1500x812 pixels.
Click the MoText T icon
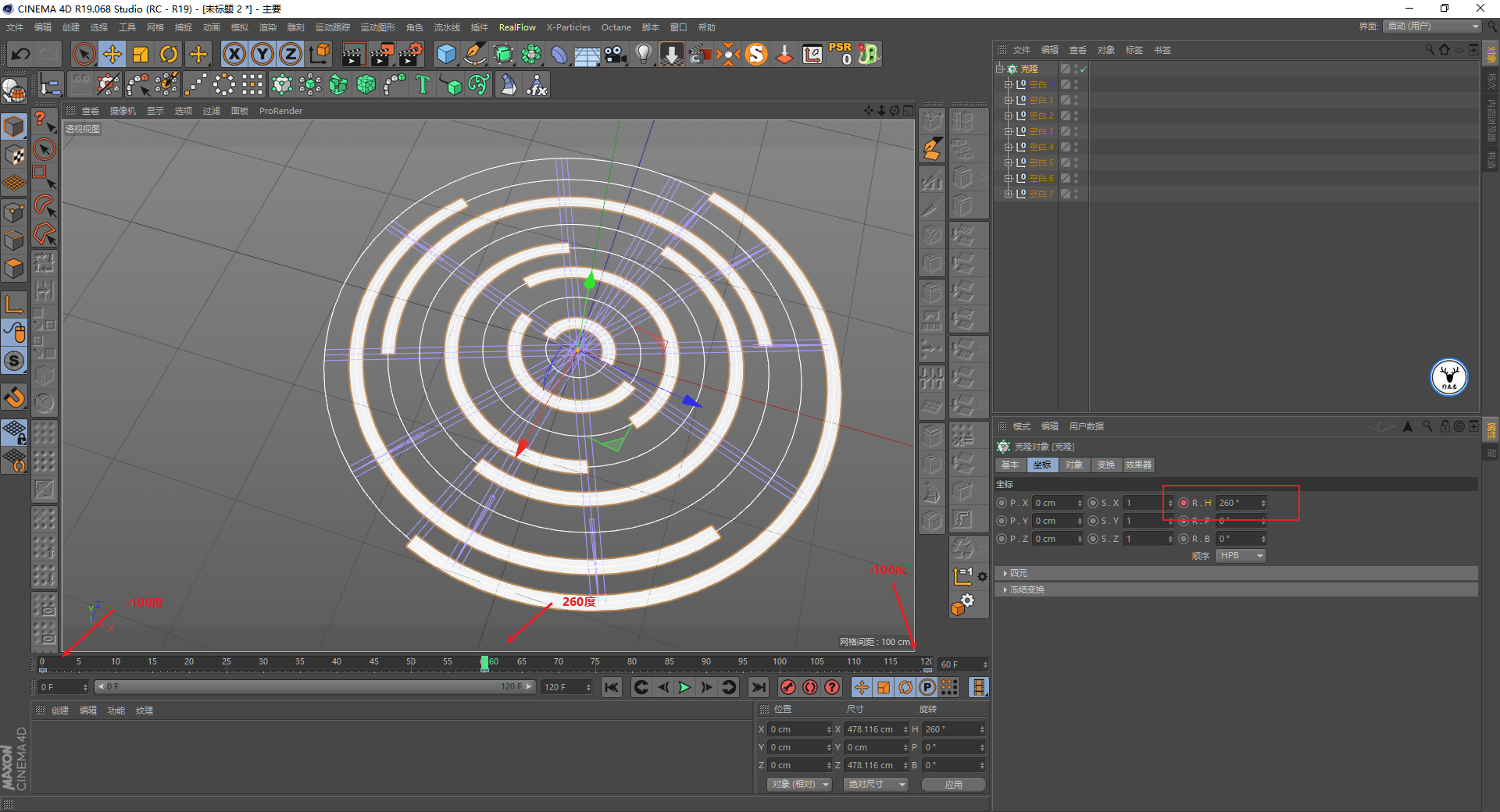[x=423, y=84]
